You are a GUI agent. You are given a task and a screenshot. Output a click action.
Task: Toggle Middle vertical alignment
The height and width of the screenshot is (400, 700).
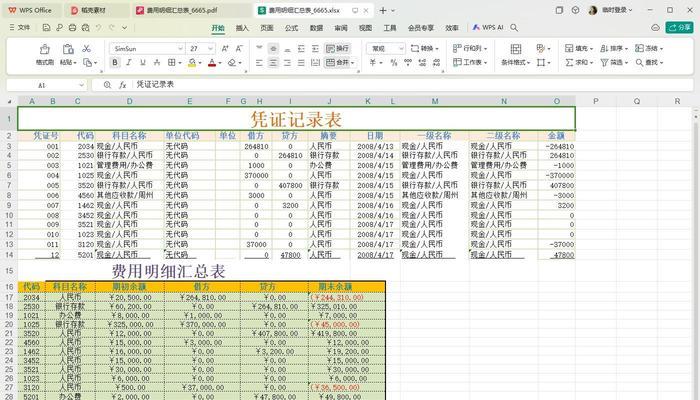pyautogui.click(x=273, y=48)
